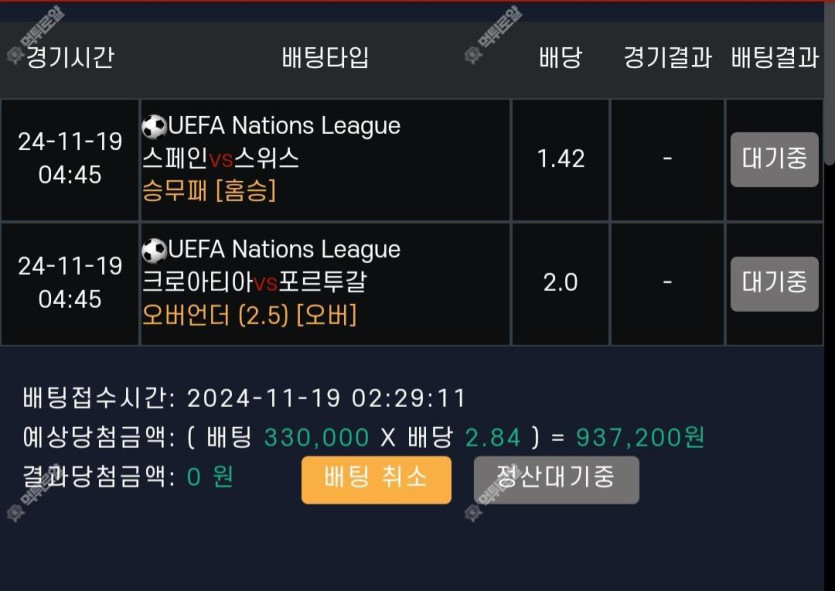The width and height of the screenshot is (835, 591).
Task: Click the 330,000 bet amount value
Action: tap(317, 437)
